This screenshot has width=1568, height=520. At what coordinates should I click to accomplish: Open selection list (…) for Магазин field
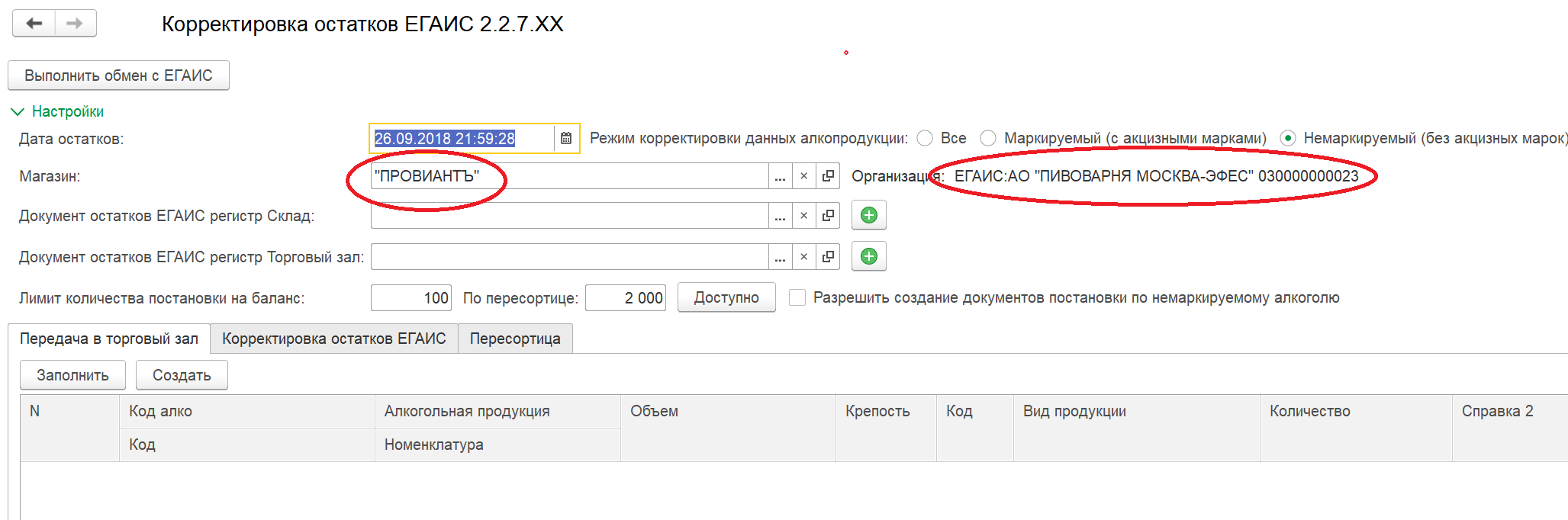click(780, 176)
